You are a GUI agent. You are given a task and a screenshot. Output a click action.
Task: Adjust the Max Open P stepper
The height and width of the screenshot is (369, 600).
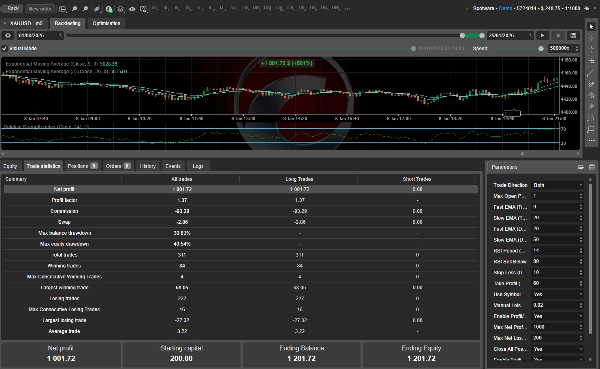pos(581,196)
